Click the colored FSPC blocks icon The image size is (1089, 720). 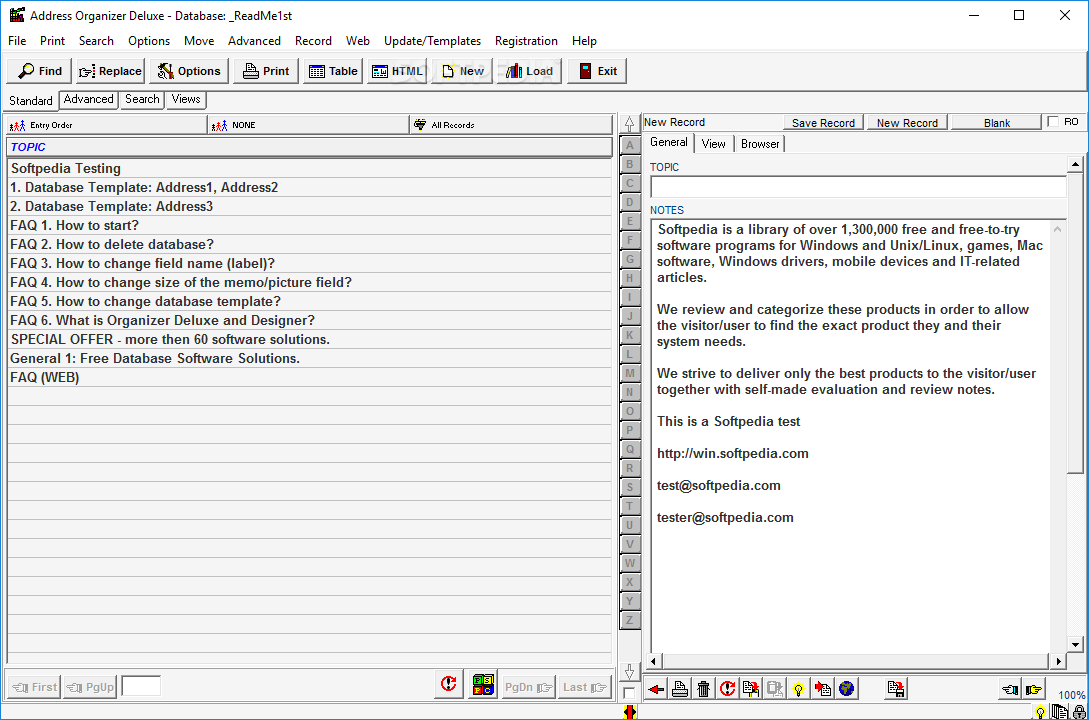[483, 685]
